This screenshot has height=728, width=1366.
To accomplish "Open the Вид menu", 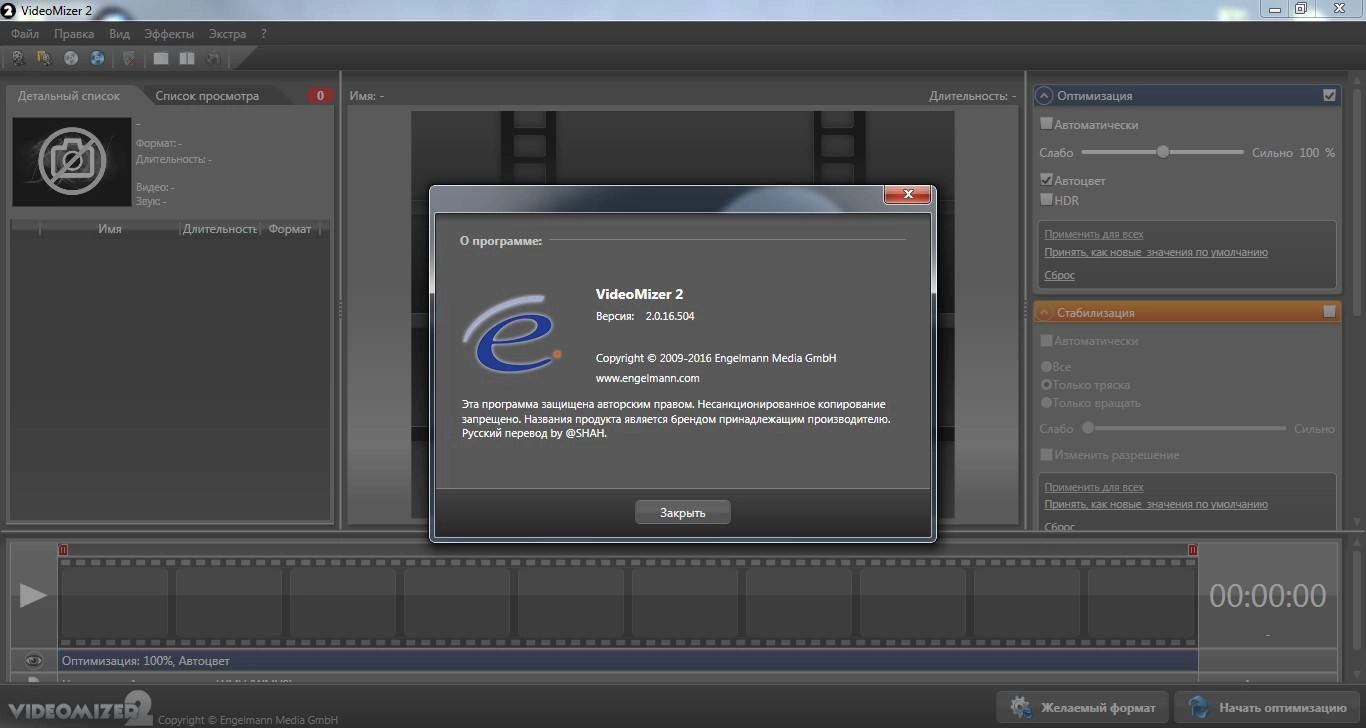I will (119, 34).
